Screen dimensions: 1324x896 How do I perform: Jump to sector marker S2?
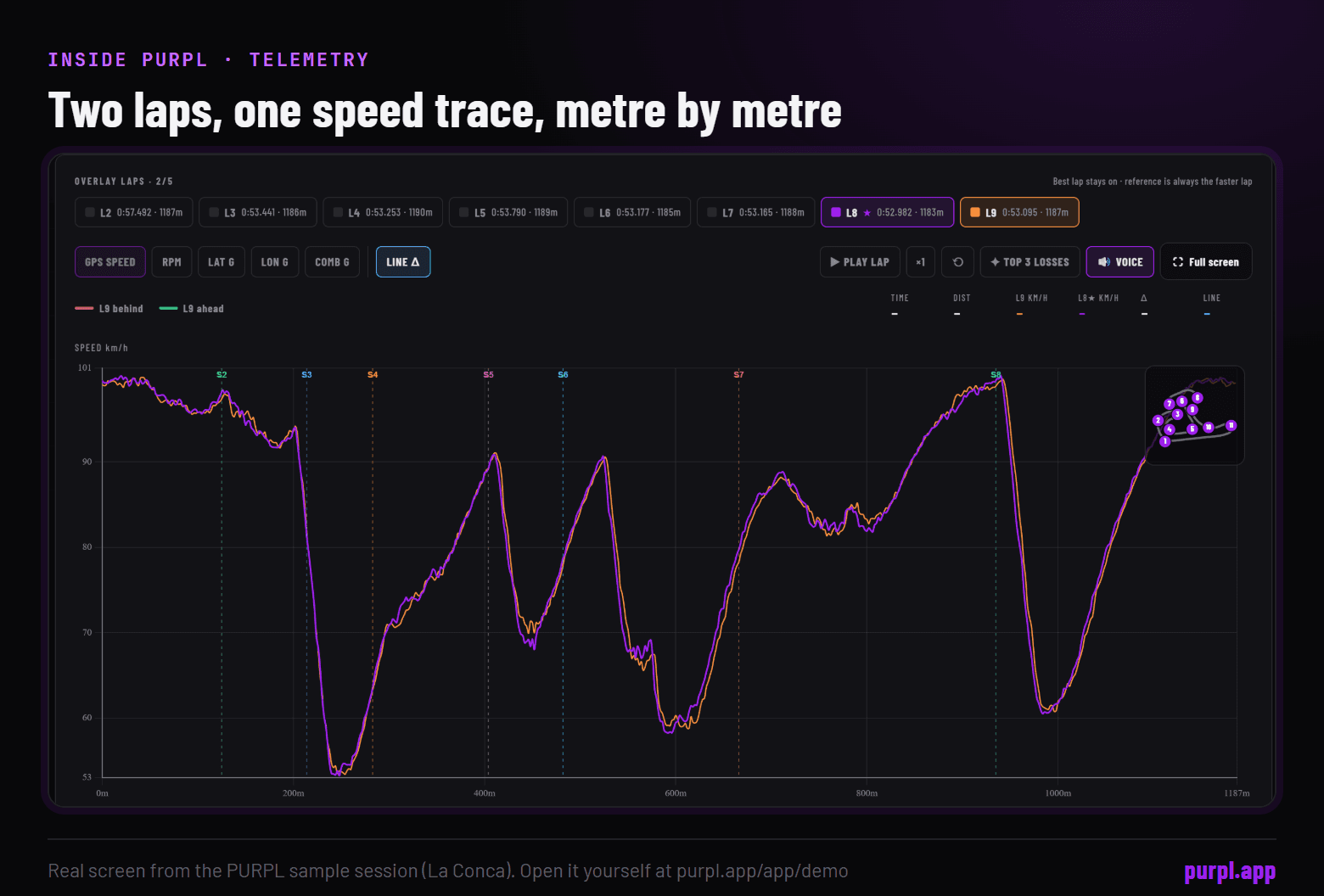222,374
